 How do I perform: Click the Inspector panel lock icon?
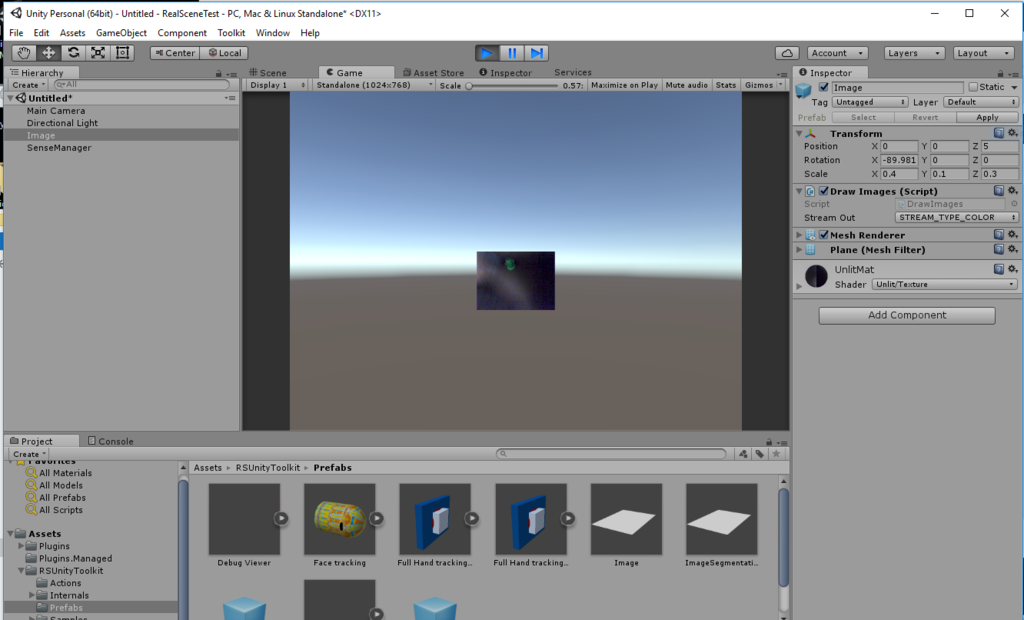1000,74
